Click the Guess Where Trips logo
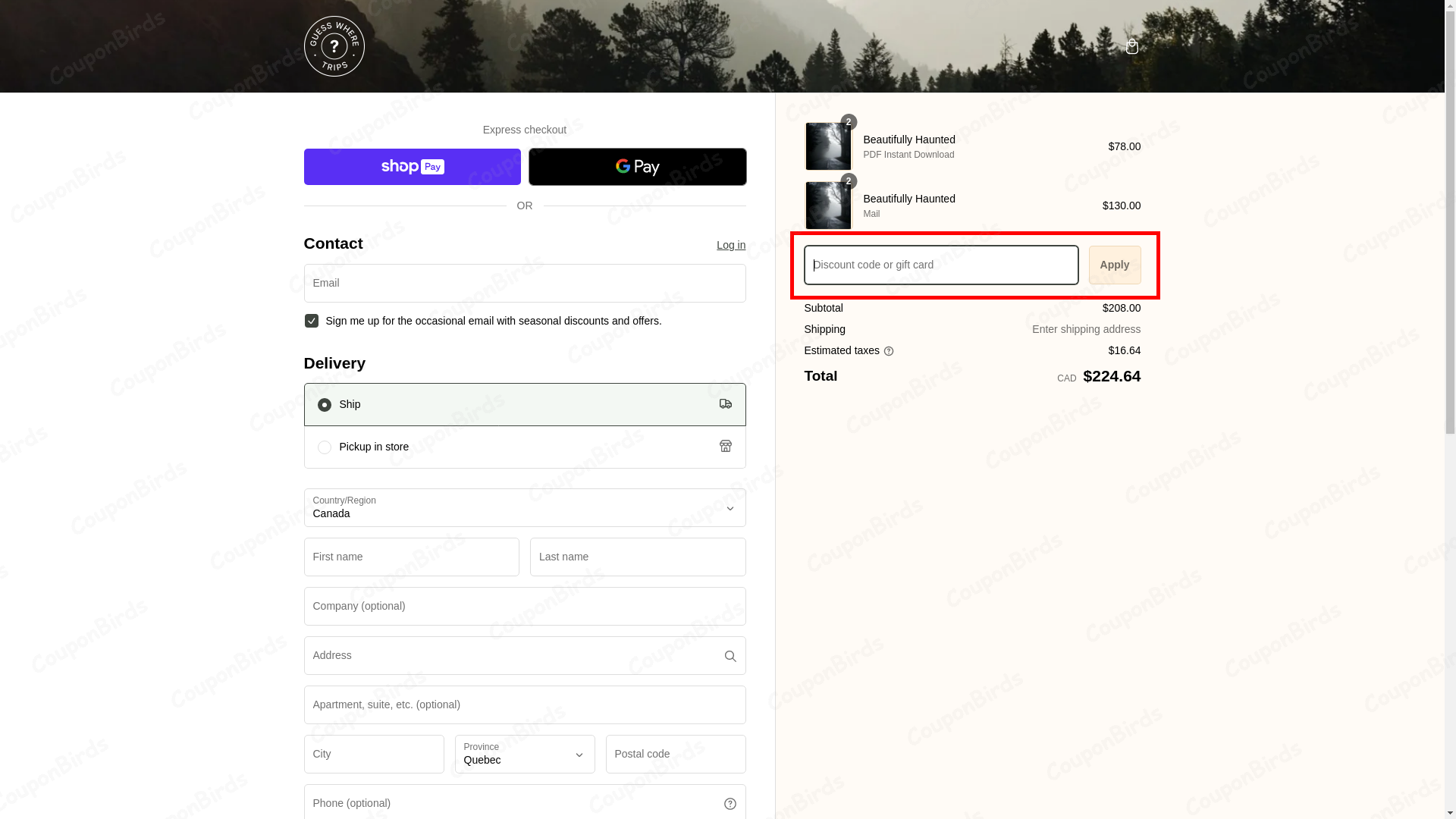Image resolution: width=1456 pixels, height=819 pixels. [334, 46]
